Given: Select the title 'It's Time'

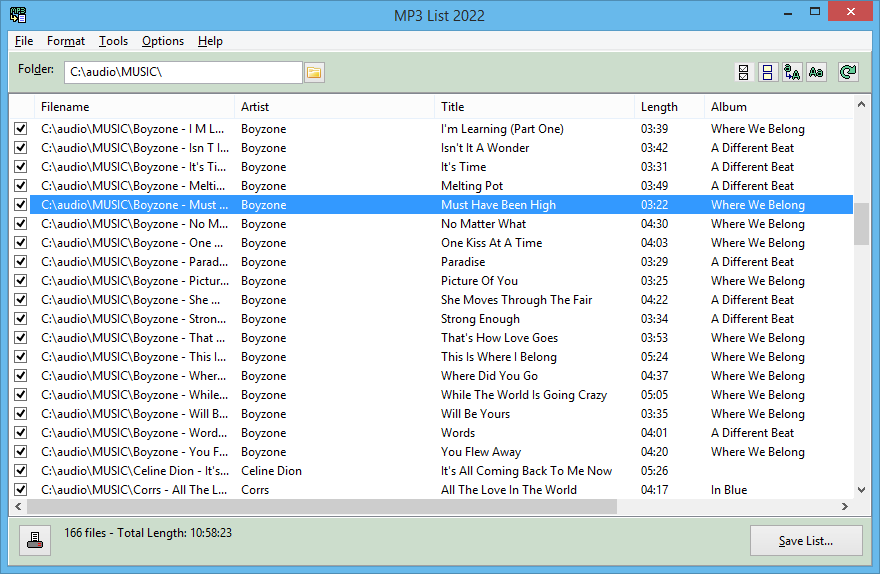Looking at the screenshot, I should (x=464, y=167).
